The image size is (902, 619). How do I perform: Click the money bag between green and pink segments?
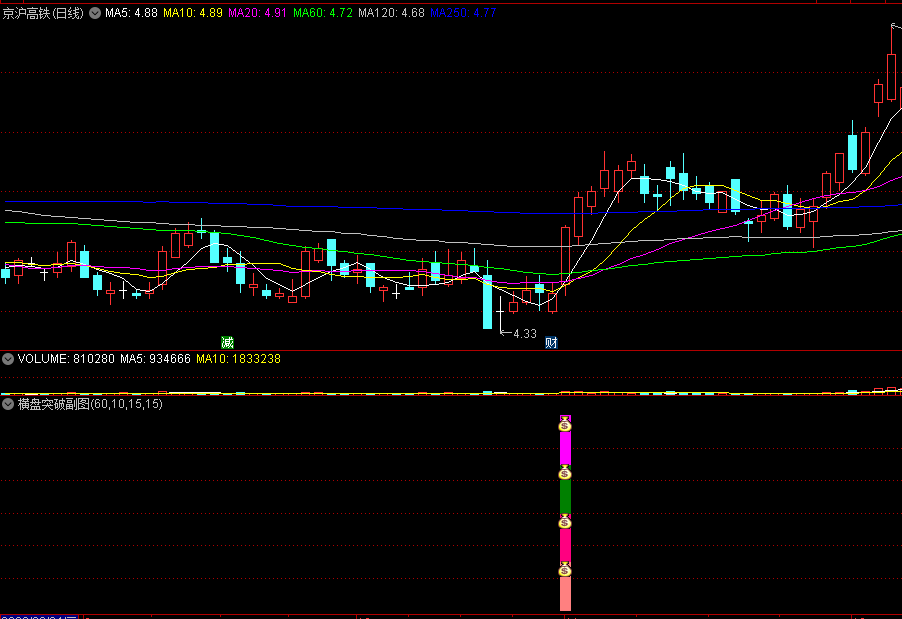(x=565, y=521)
